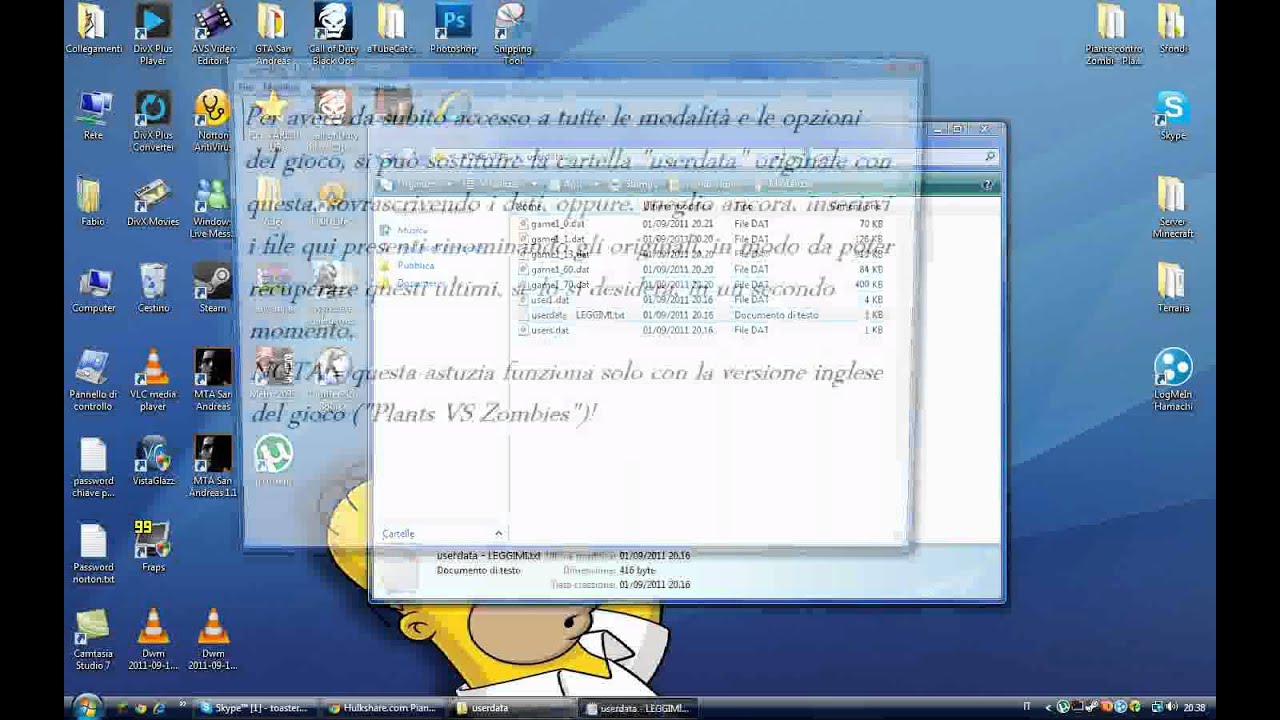This screenshot has height=720, width=1280.
Task: Click the taskbar clock 20:38
Action: point(1193,708)
